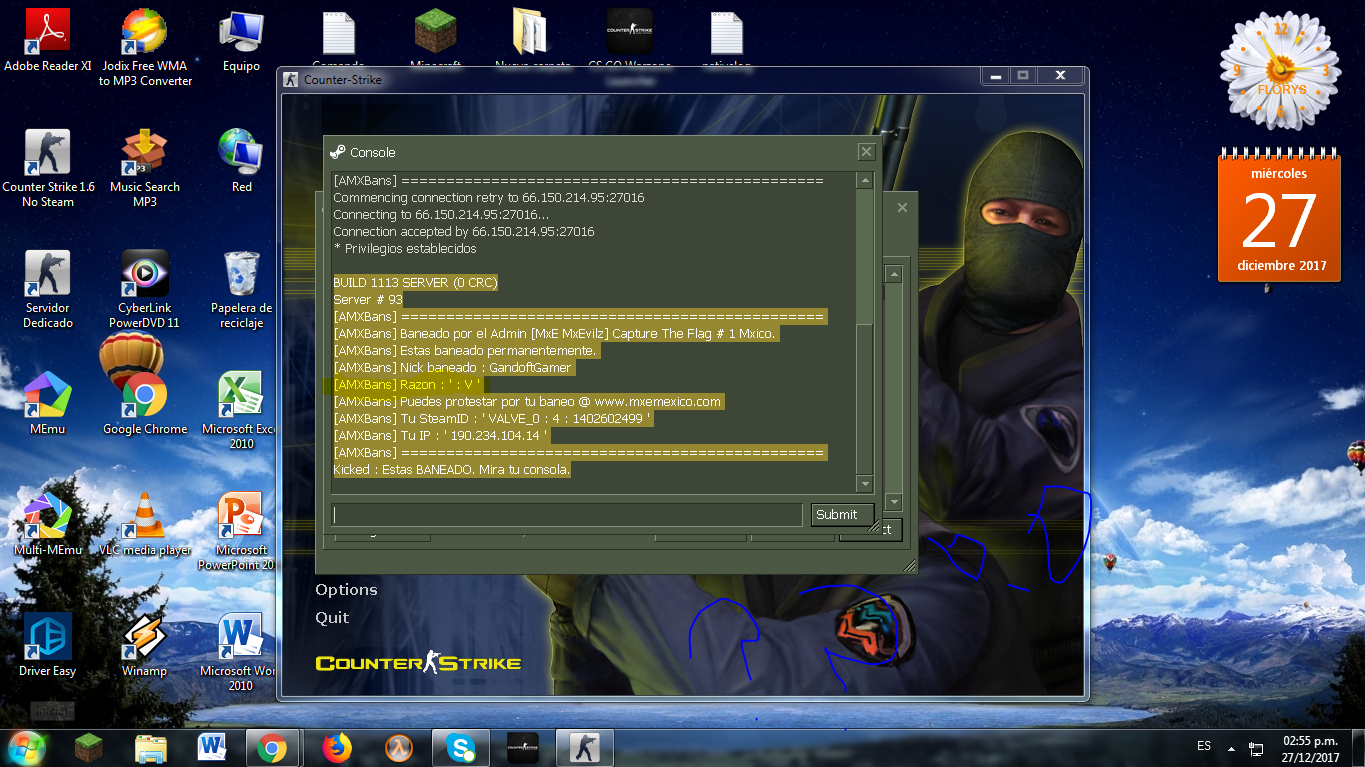Open Google Chrome desktop shortcut
Screen dimensions: 1365x767
tap(145, 404)
